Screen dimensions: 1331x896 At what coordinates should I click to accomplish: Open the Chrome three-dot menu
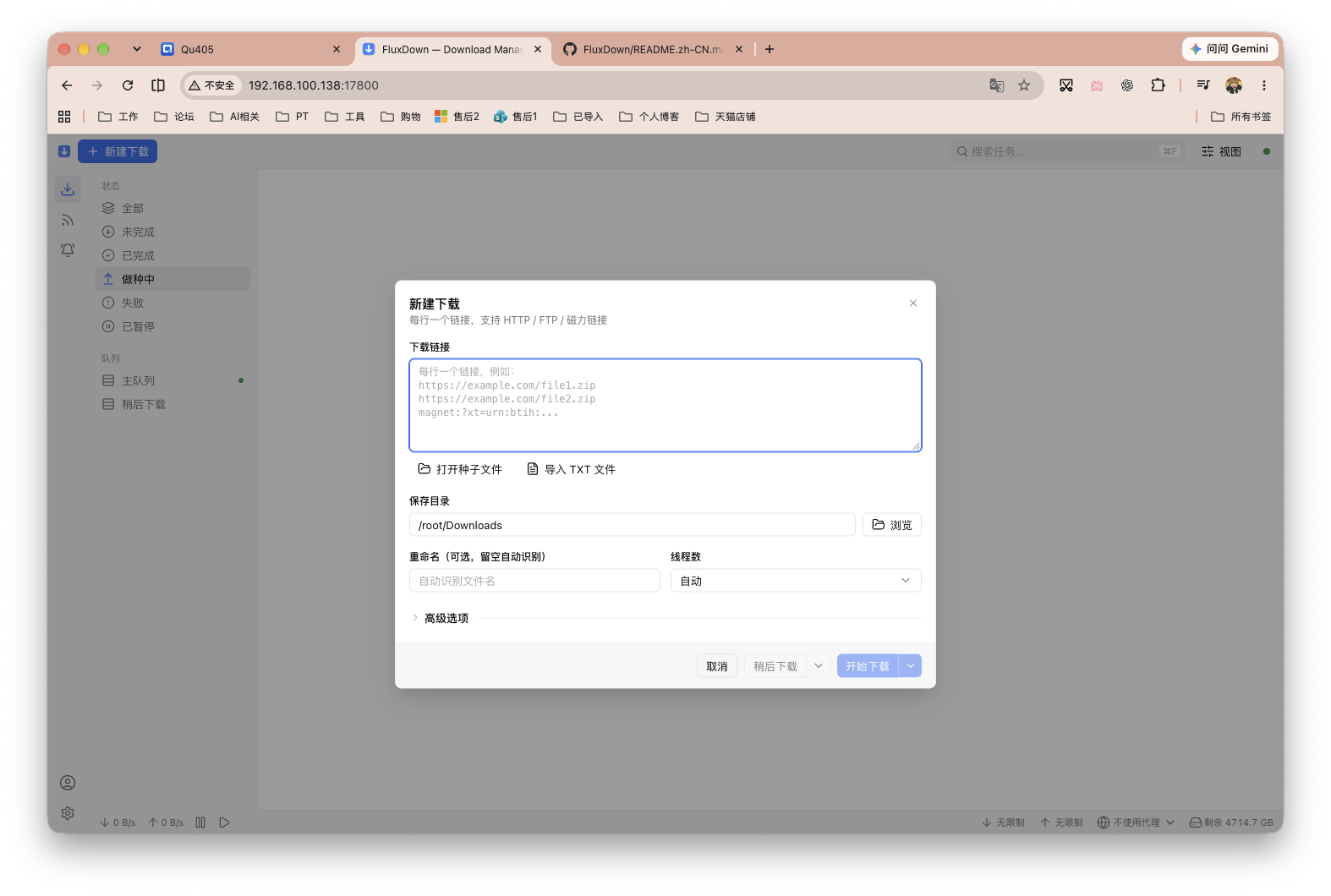[1264, 85]
